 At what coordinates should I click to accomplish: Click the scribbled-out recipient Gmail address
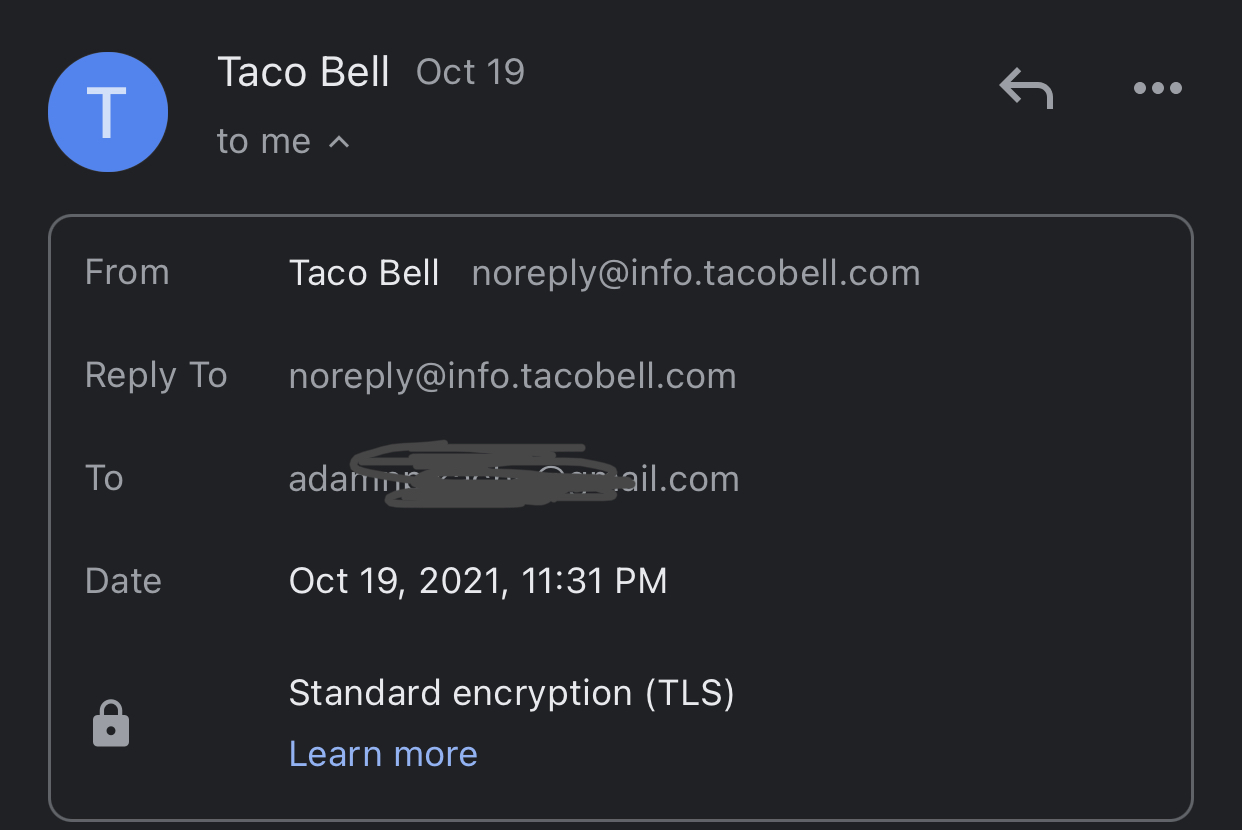[x=513, y=478]
